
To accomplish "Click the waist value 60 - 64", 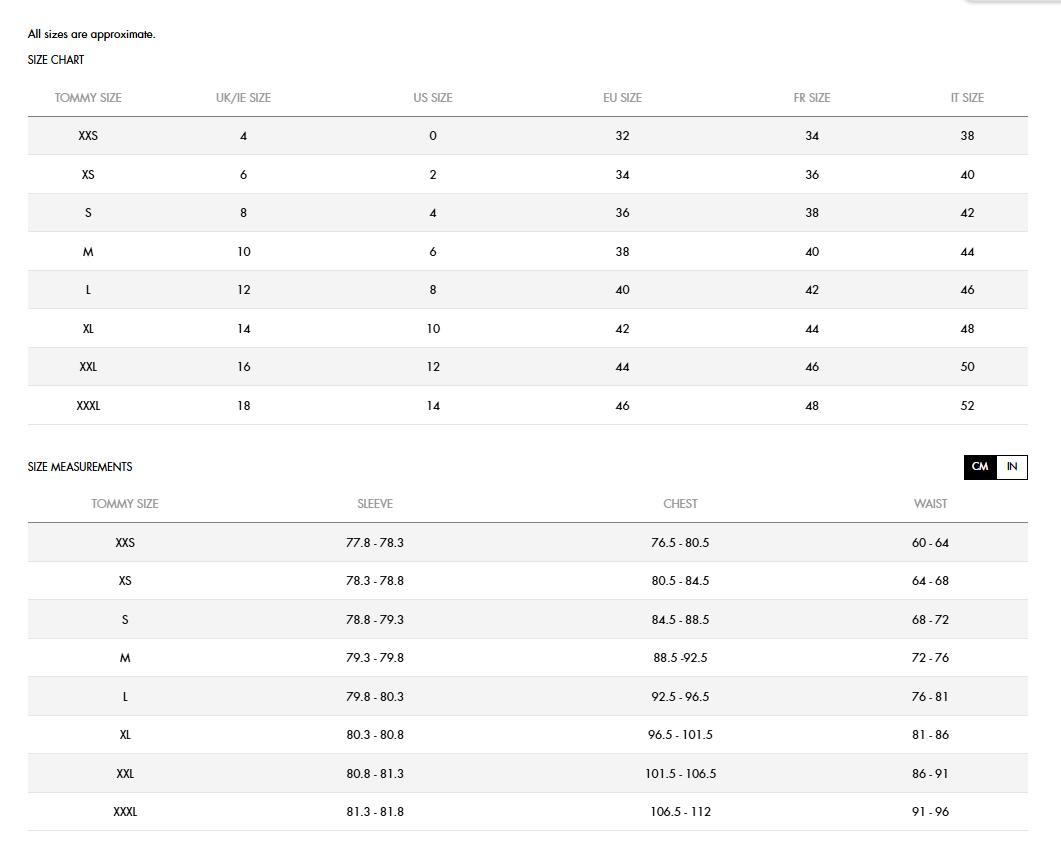I will coord(930,543).
